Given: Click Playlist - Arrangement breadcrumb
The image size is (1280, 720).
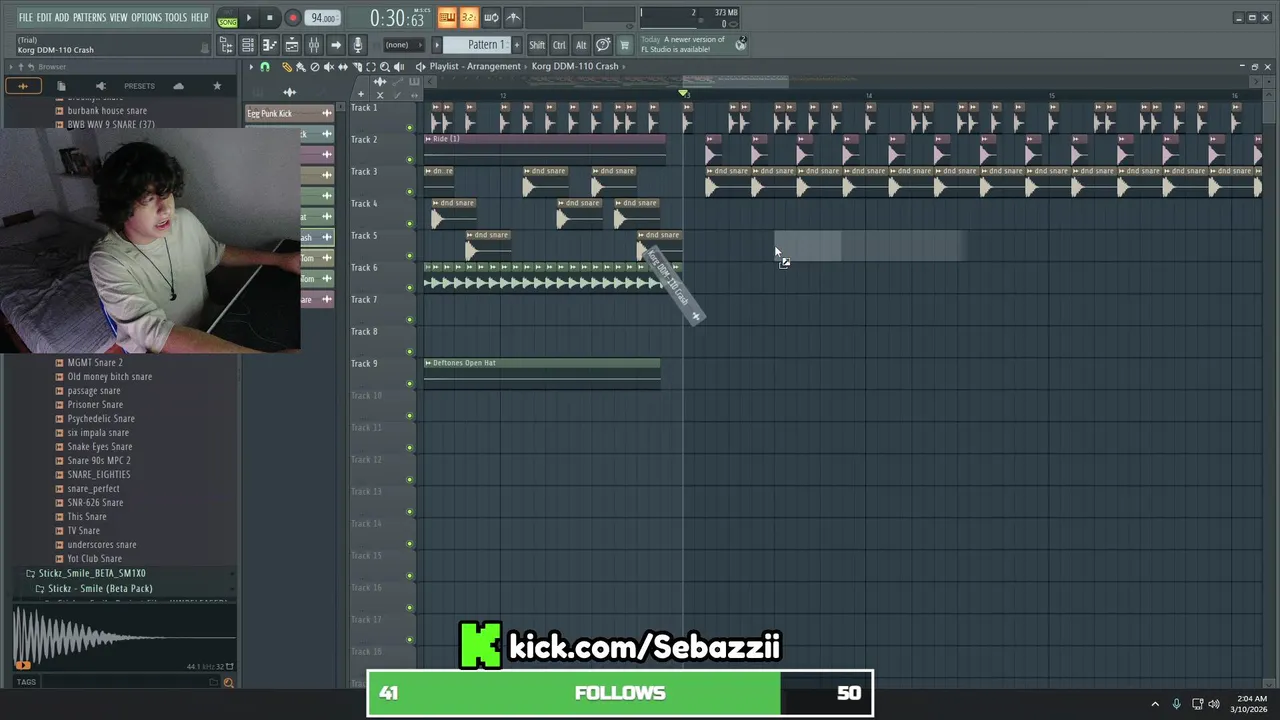Looking at the screenshot, I should (x=475, y=67).
